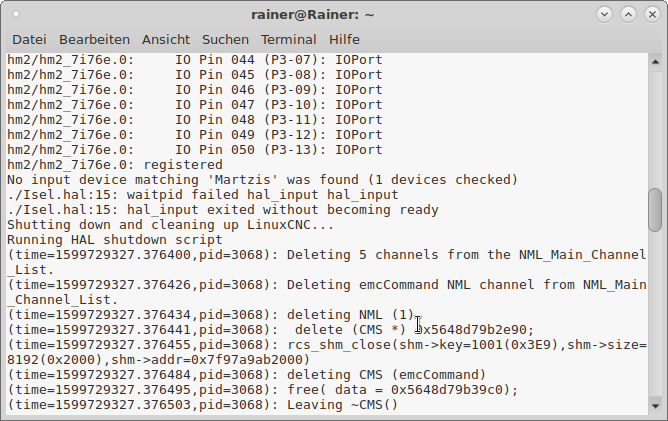The height and width of the screenshot is (421, 668).
Task: Click the 'hm2_7i76e.0: registered' line
Action: pyautogui.click(x=115, y=164)
